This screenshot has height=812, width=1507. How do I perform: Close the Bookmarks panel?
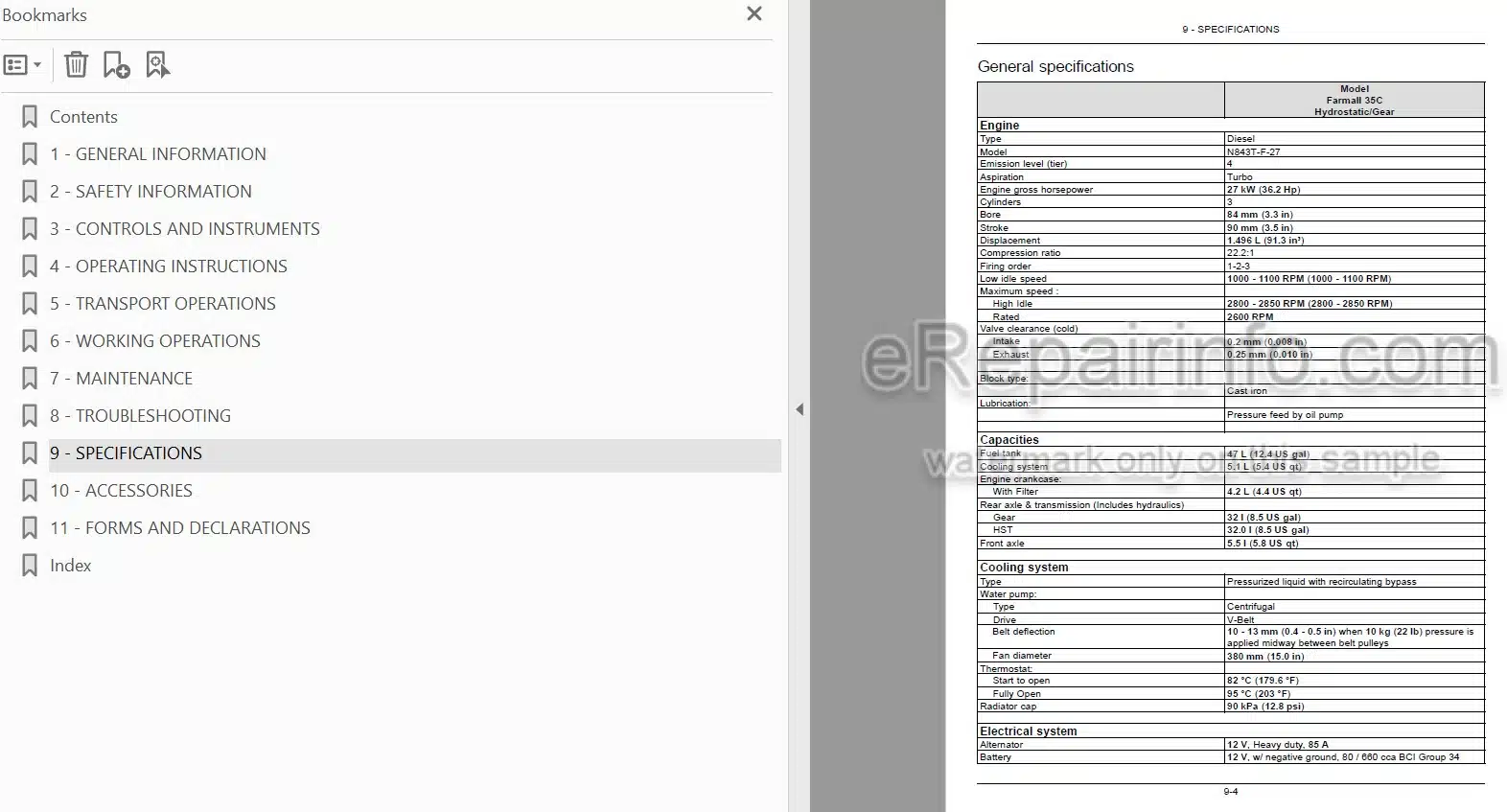point(754,13)
